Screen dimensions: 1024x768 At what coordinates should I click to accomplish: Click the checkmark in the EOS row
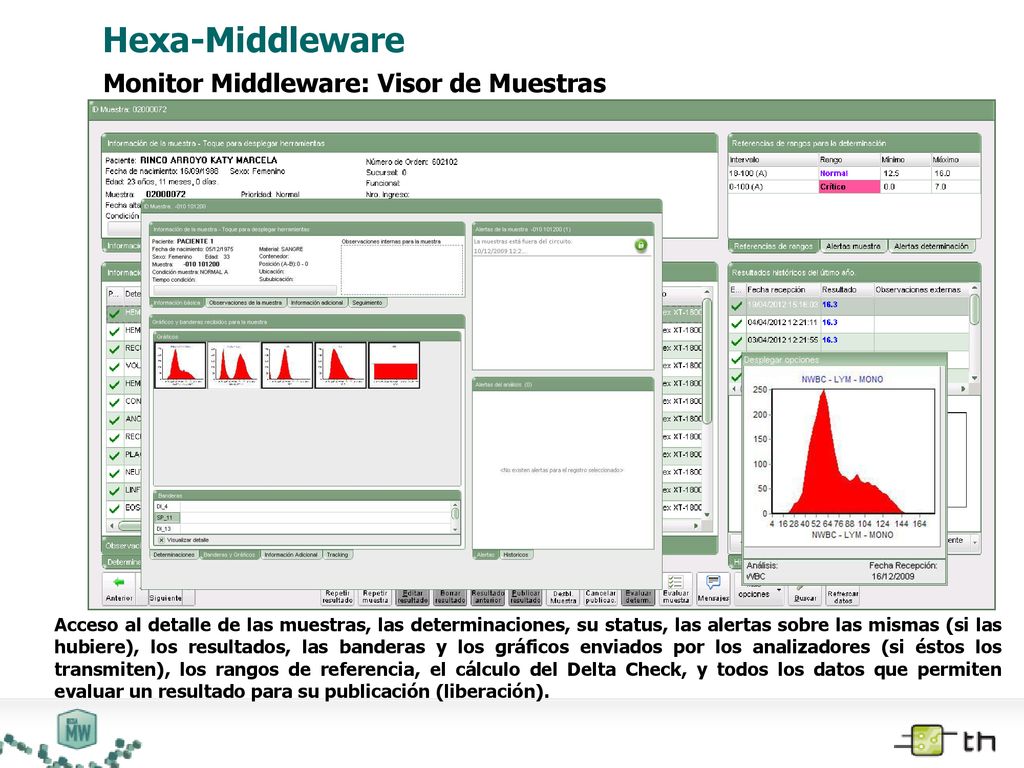click(114, 508)
